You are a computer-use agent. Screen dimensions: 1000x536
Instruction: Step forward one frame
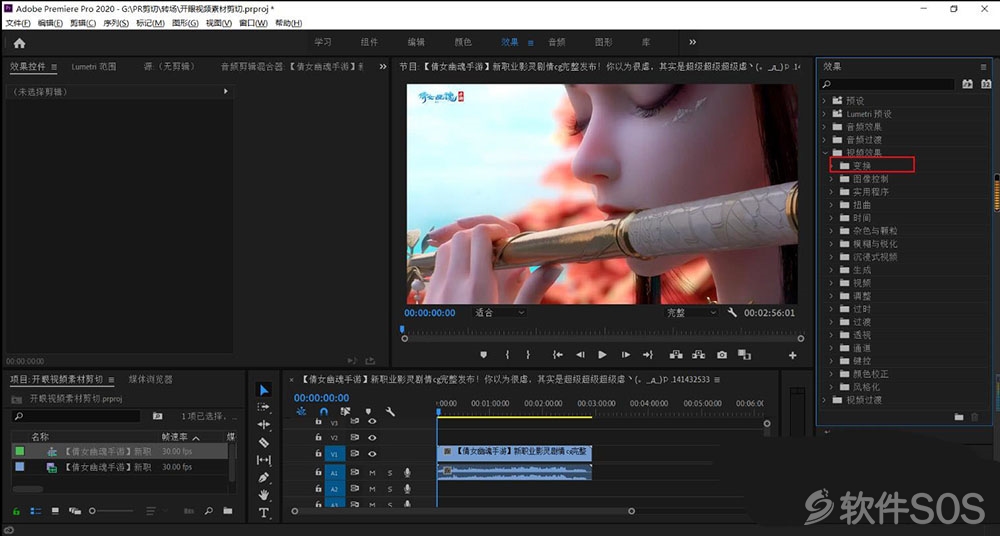click(x=626, y=355)
